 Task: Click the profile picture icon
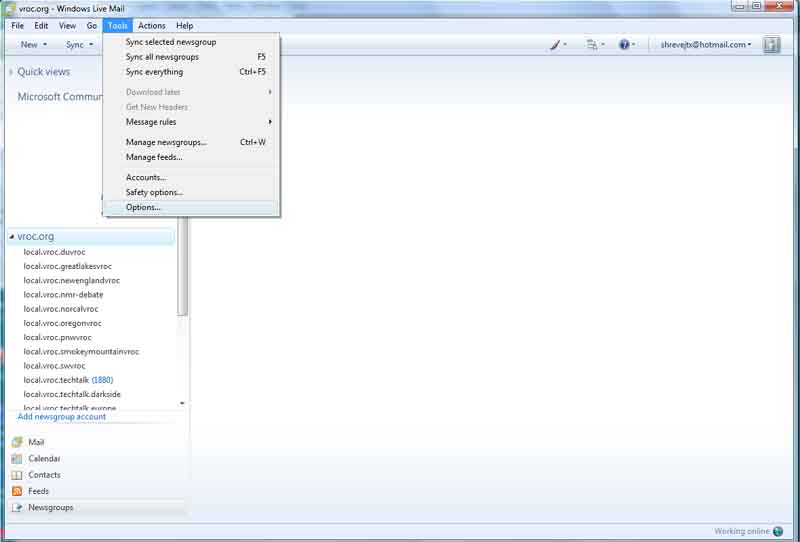coord(771,45)
